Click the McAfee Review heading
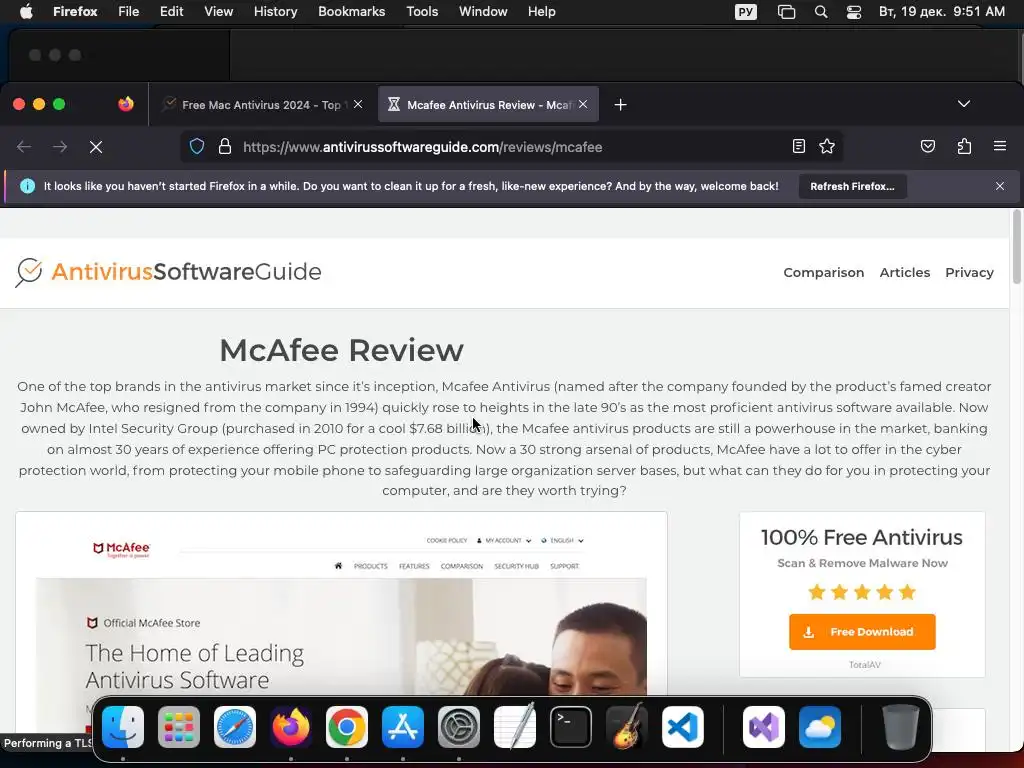 [x=342, y=350]
